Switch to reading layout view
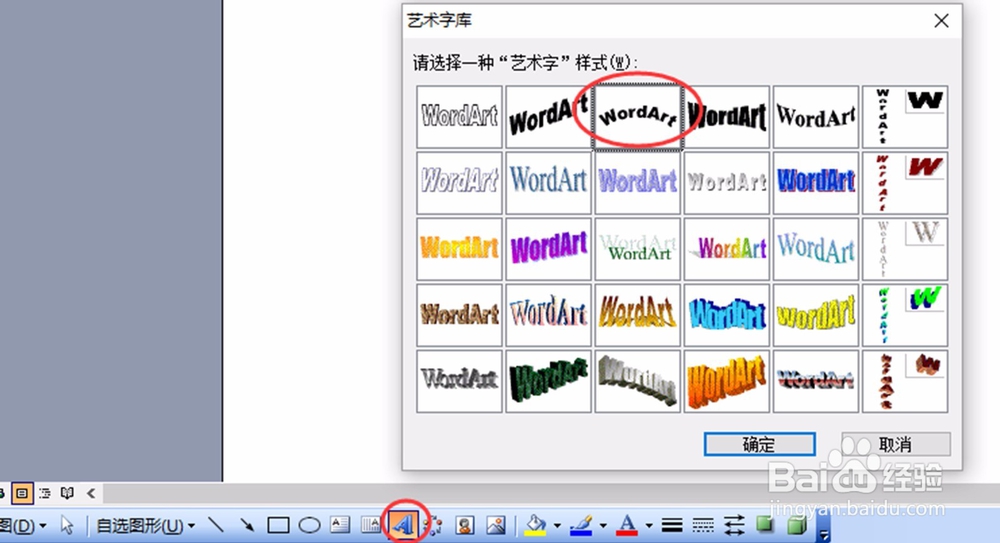The height and width of the screenshot is (543, 1000). tap(67, 493)
